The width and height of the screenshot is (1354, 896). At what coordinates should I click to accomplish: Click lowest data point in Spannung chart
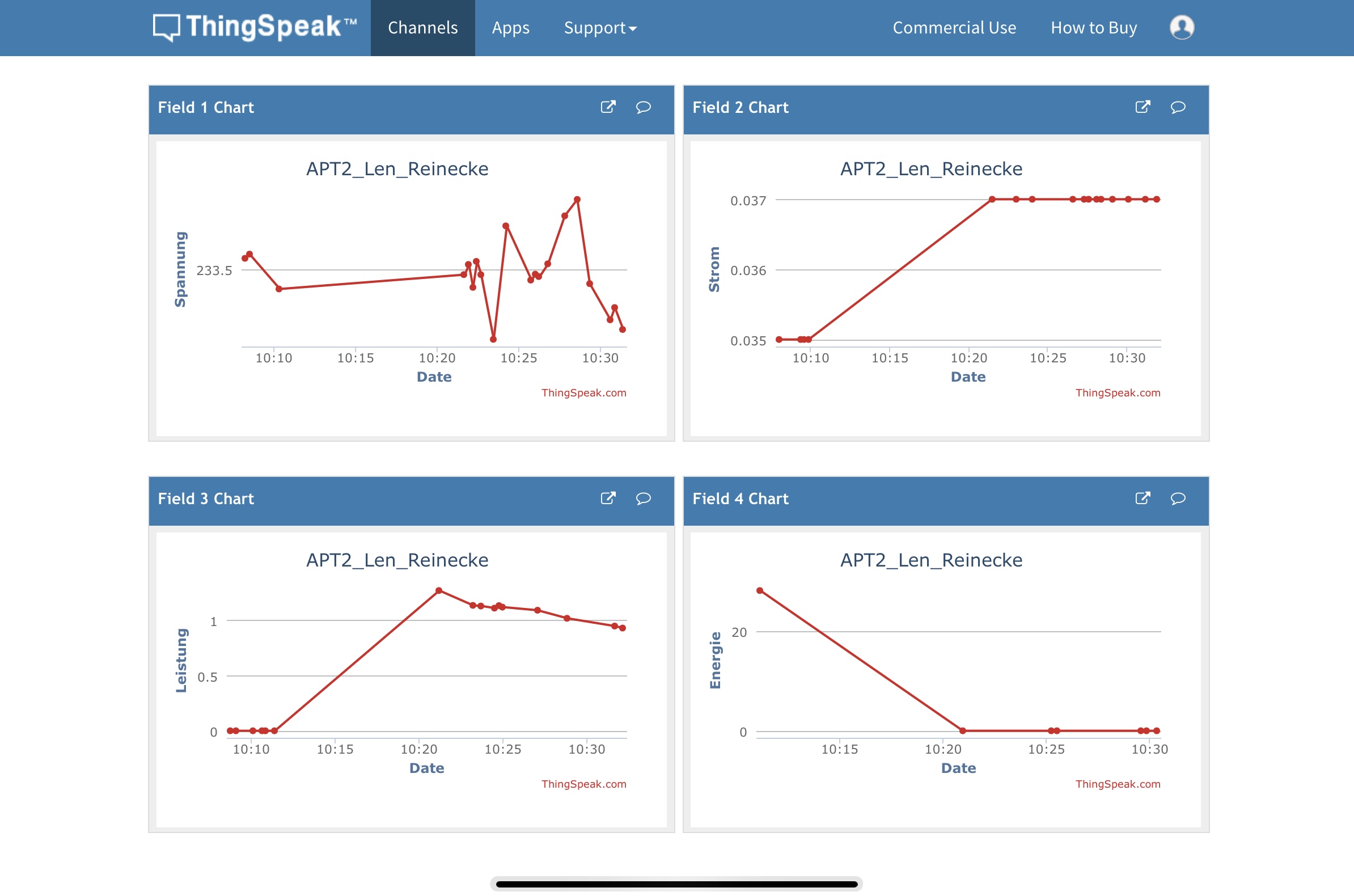[493, 340]
